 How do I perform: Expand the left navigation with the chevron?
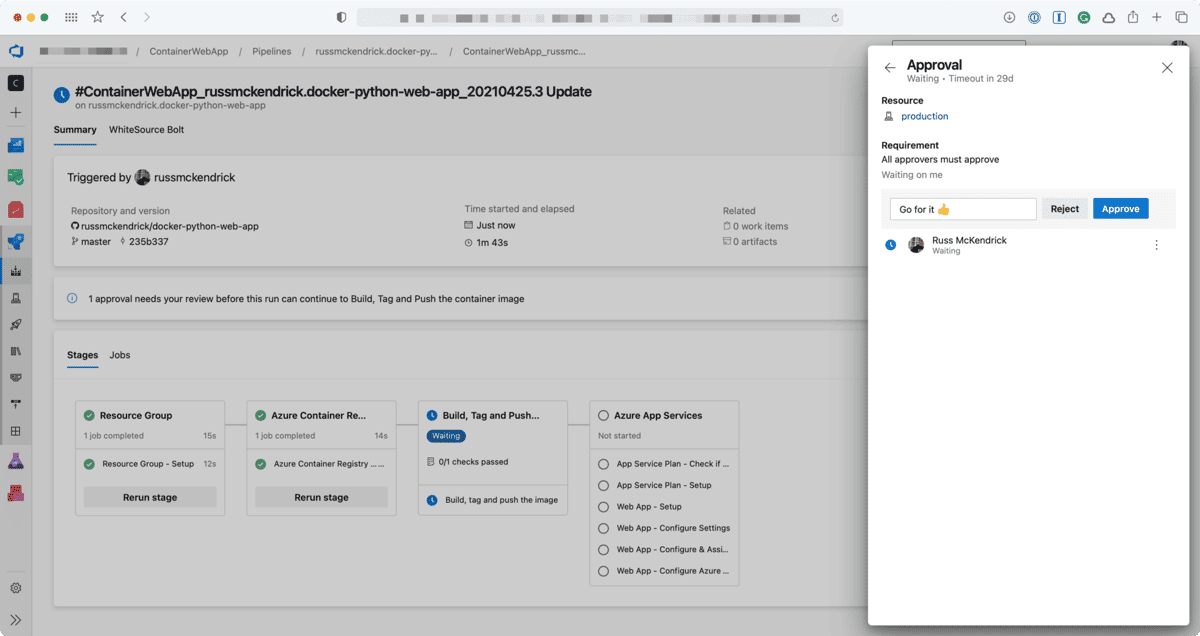pos(15,618)
